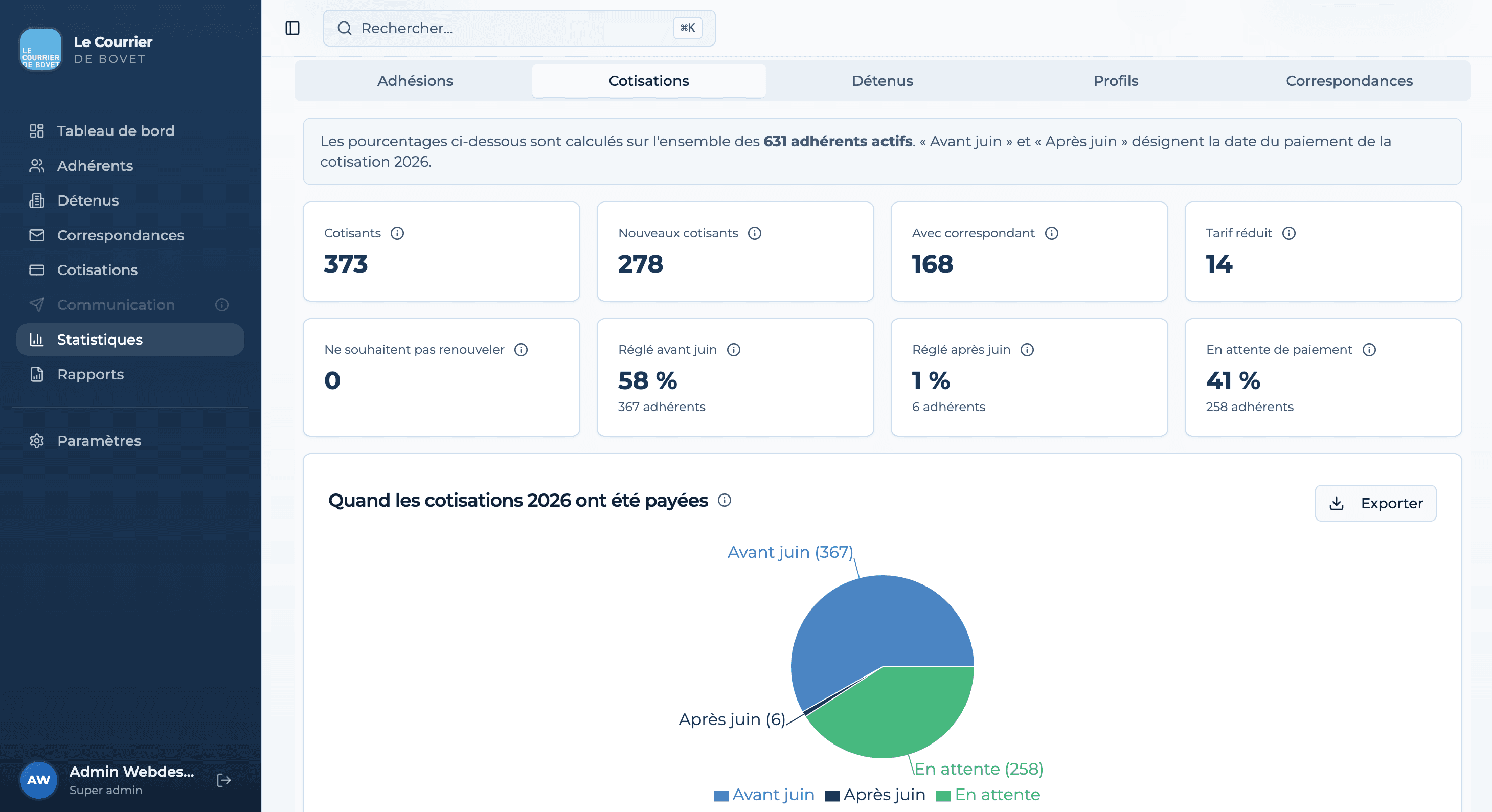
Task: Open the Détenus tab
Action: (882, 80)
